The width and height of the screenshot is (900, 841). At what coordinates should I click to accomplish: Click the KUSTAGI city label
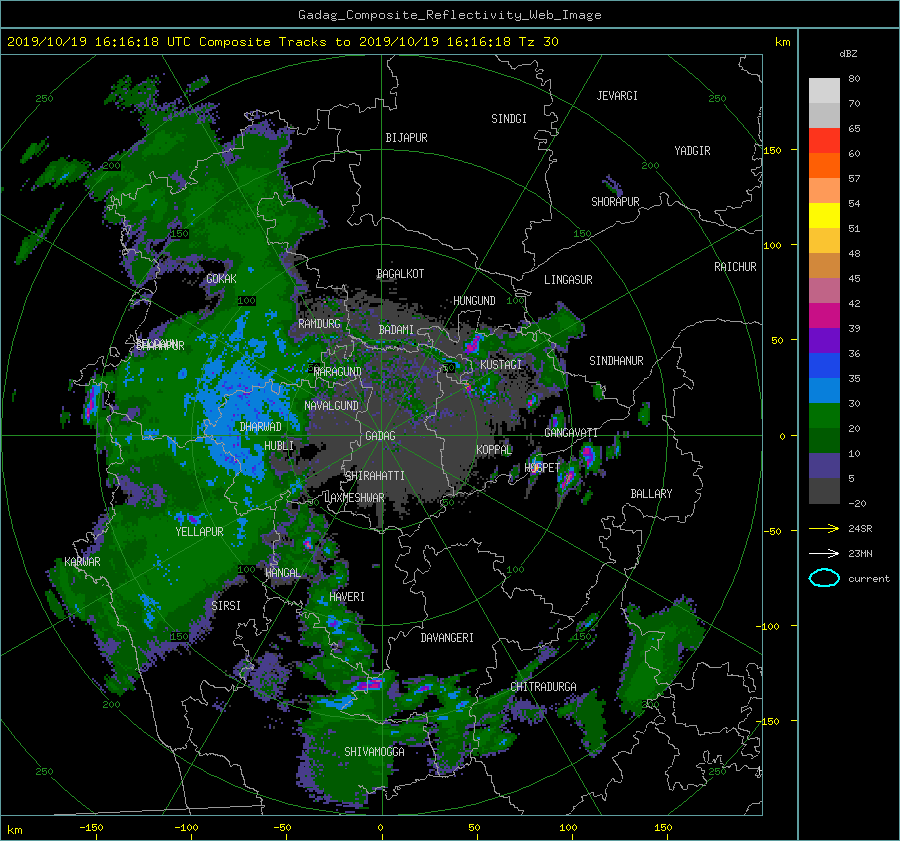(501, 365)
